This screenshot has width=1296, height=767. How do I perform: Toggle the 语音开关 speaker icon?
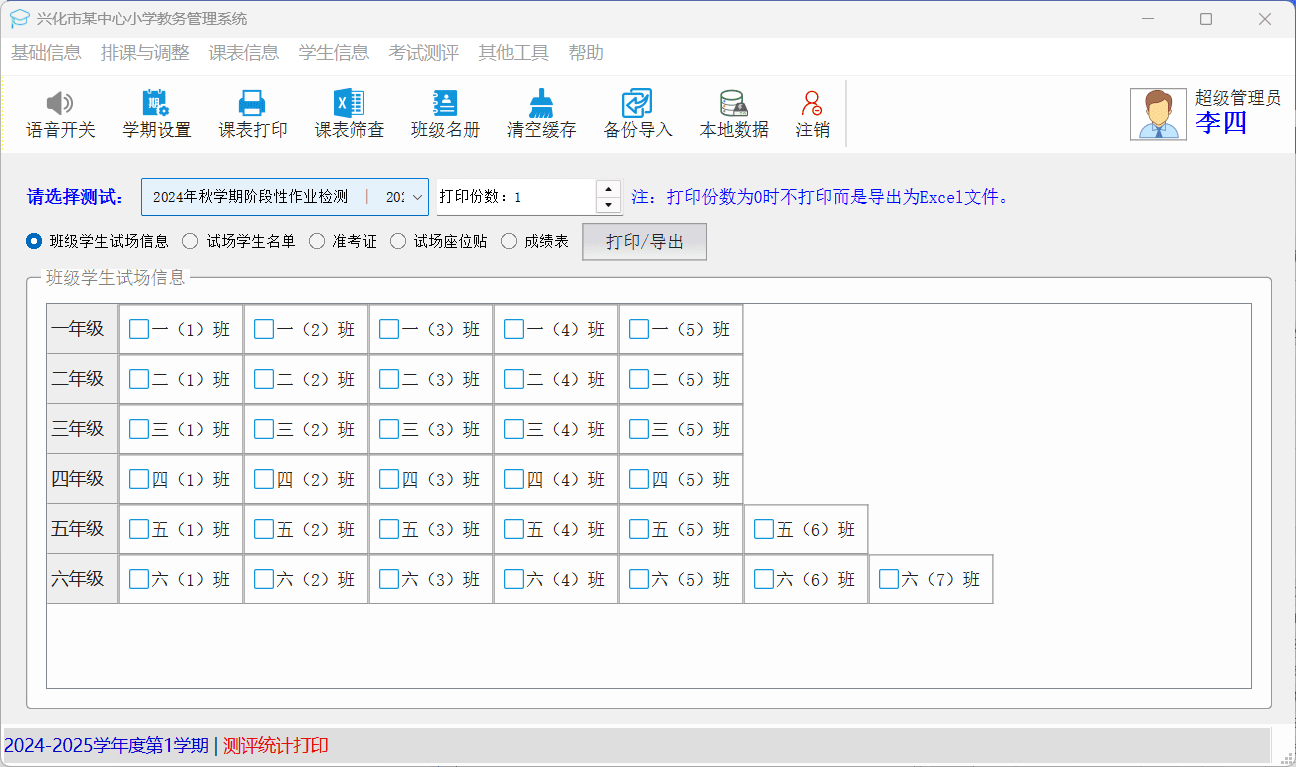pyautogui.click(x=60, y=104)
